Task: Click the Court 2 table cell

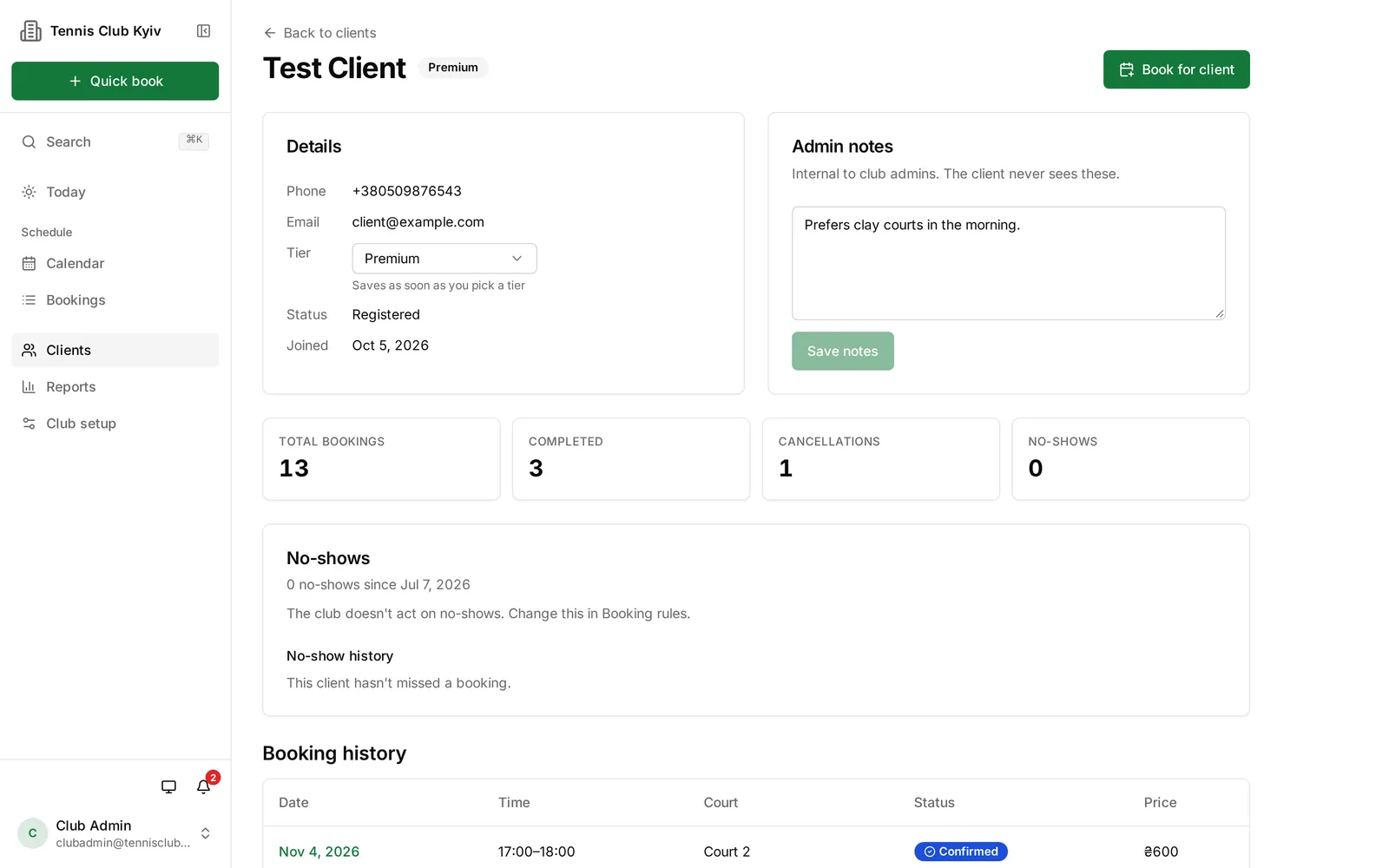Action: click(x=727, y=852)
